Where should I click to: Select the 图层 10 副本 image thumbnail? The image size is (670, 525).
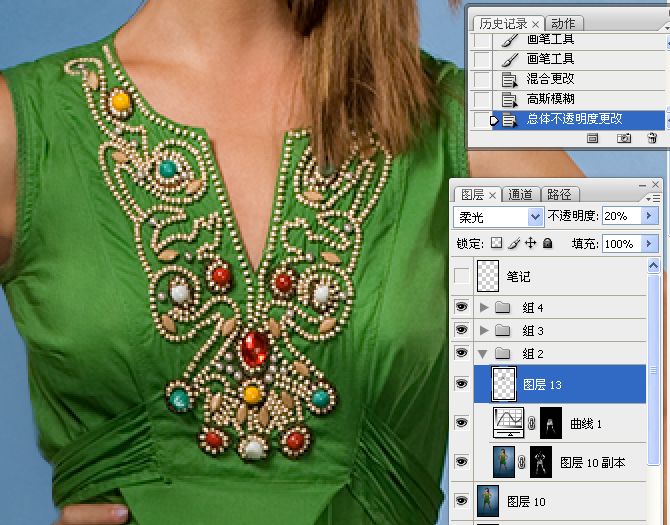click(x=503, y=462)
